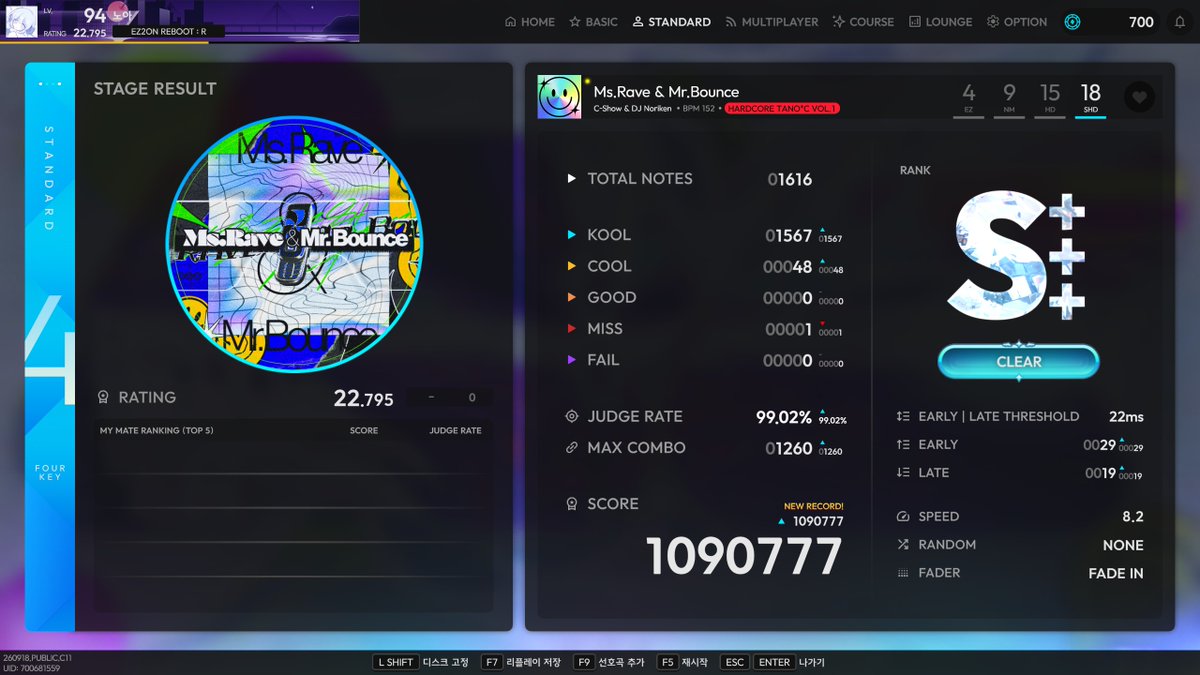
Task: Open the player profile avatar
Action: (x=22, y=22)
